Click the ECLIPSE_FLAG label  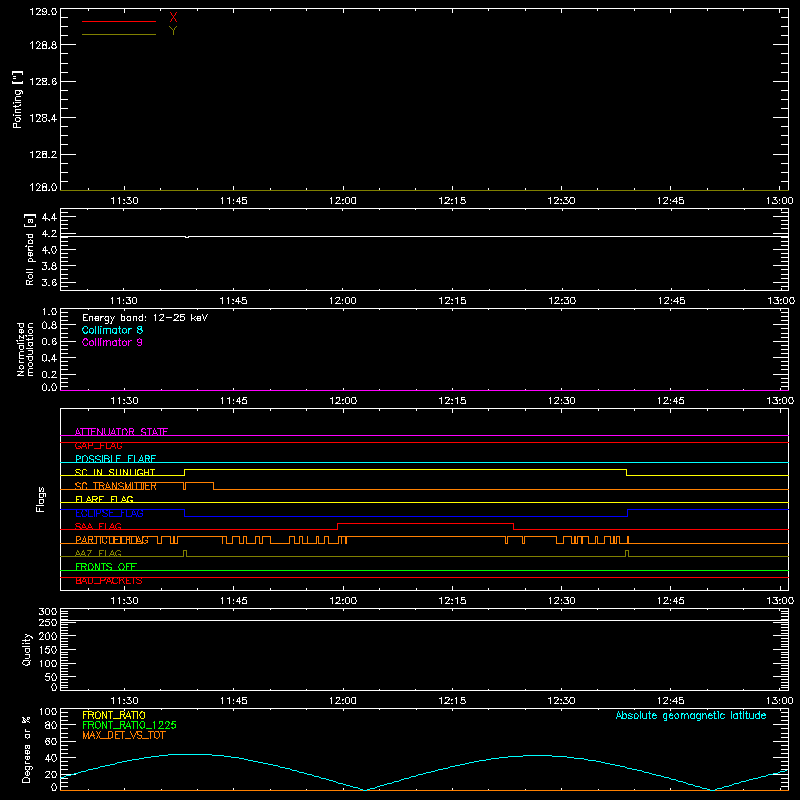tap(109, 513)
